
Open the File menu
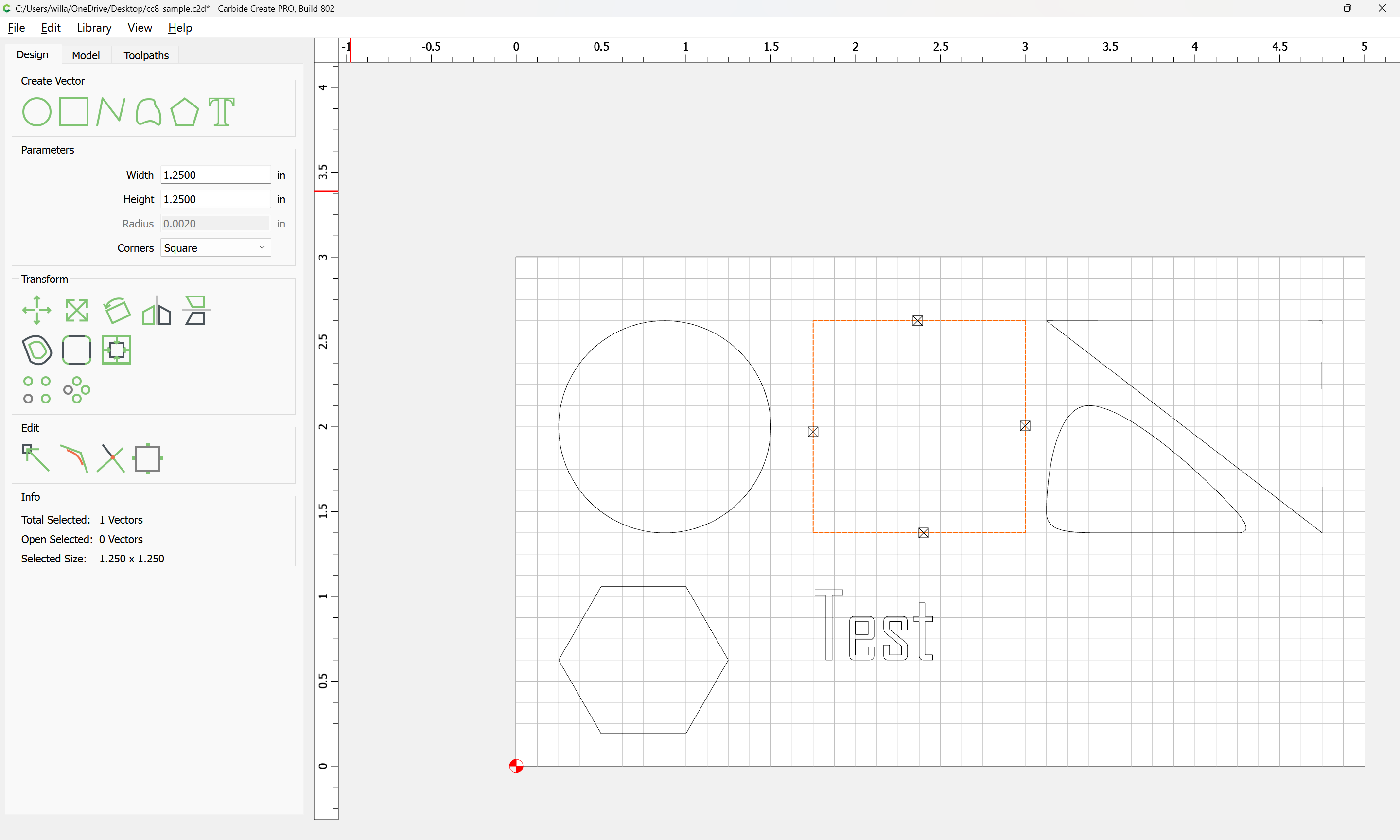pos(17,28)
